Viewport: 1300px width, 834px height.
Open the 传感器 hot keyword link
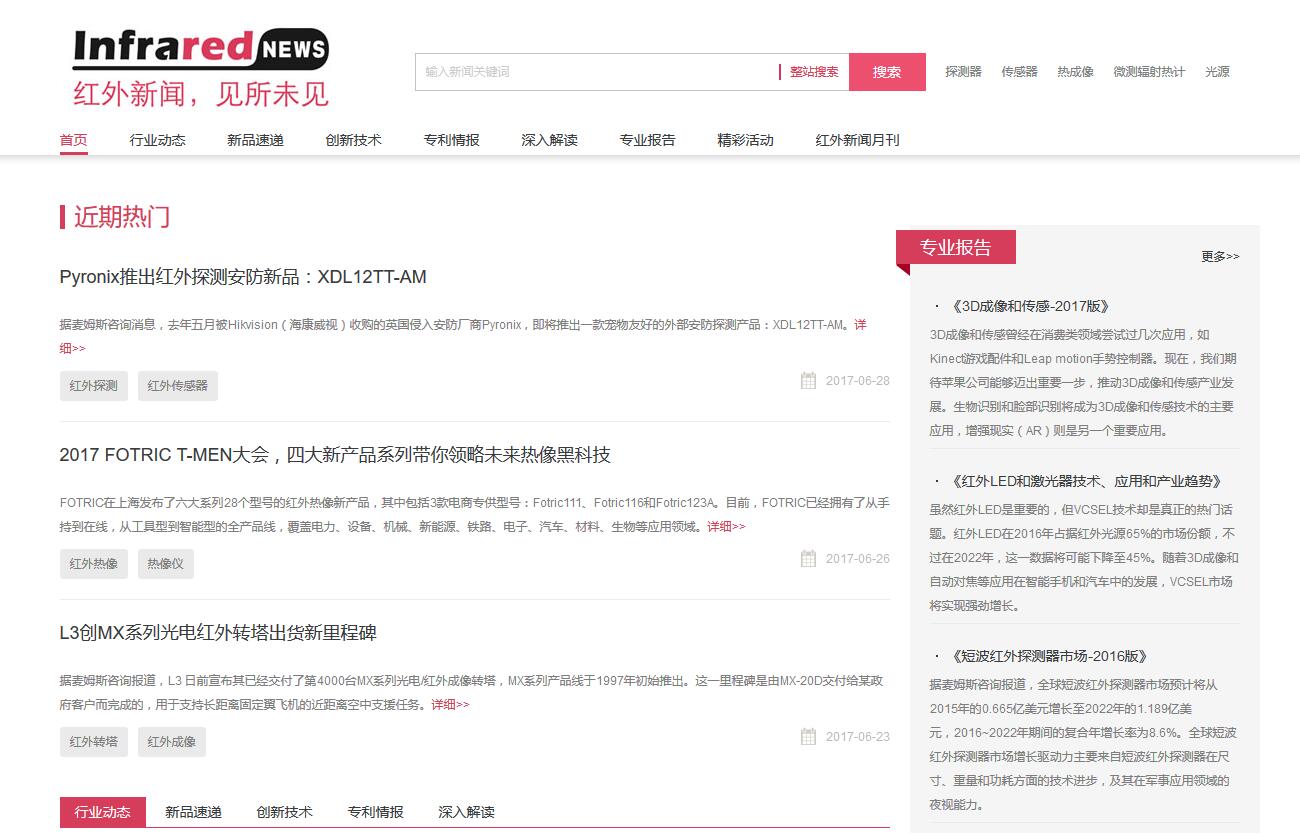[1020, 72]
